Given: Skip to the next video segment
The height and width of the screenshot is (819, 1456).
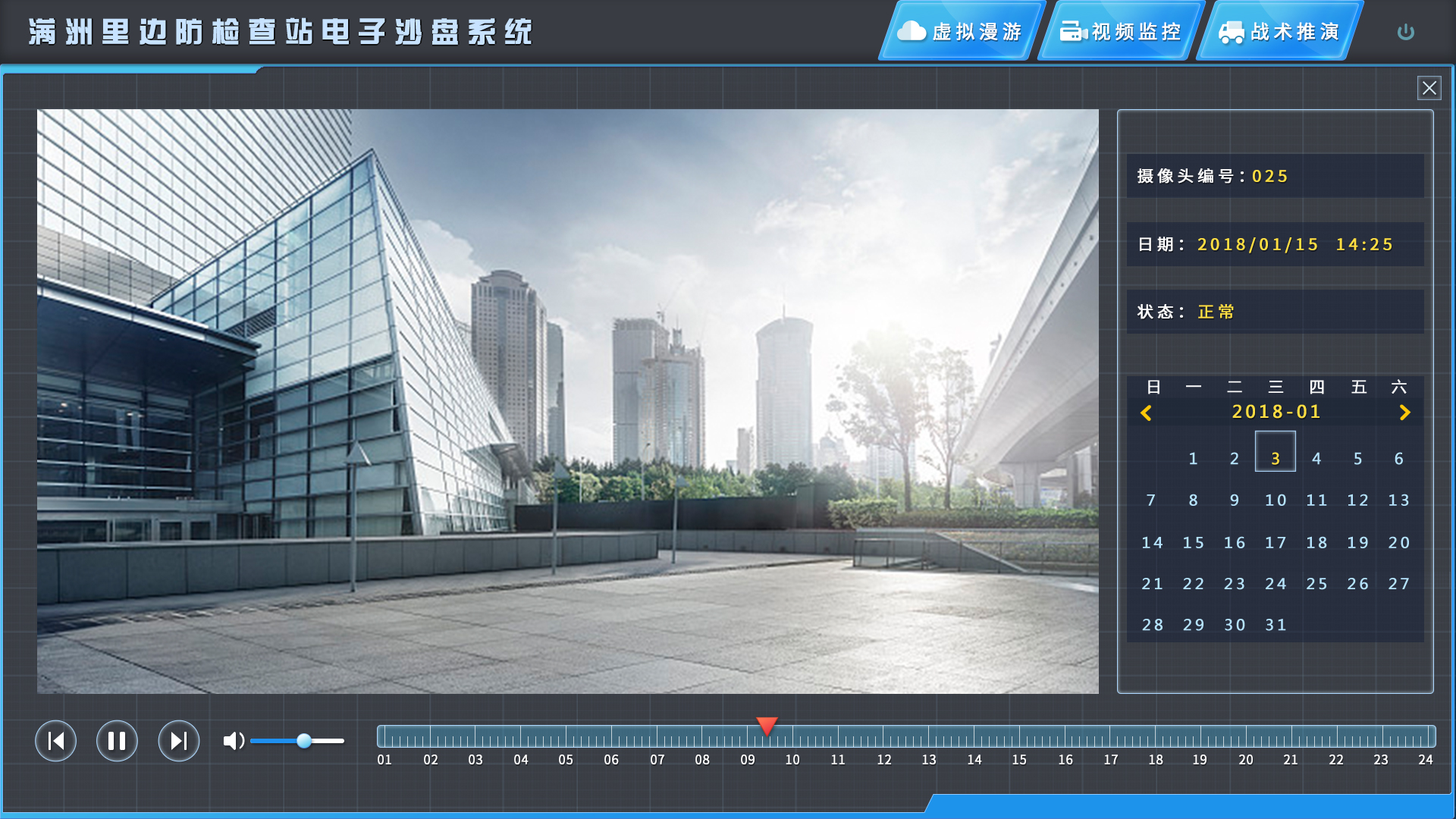Looking at the screenshot, I should [179, 741].
